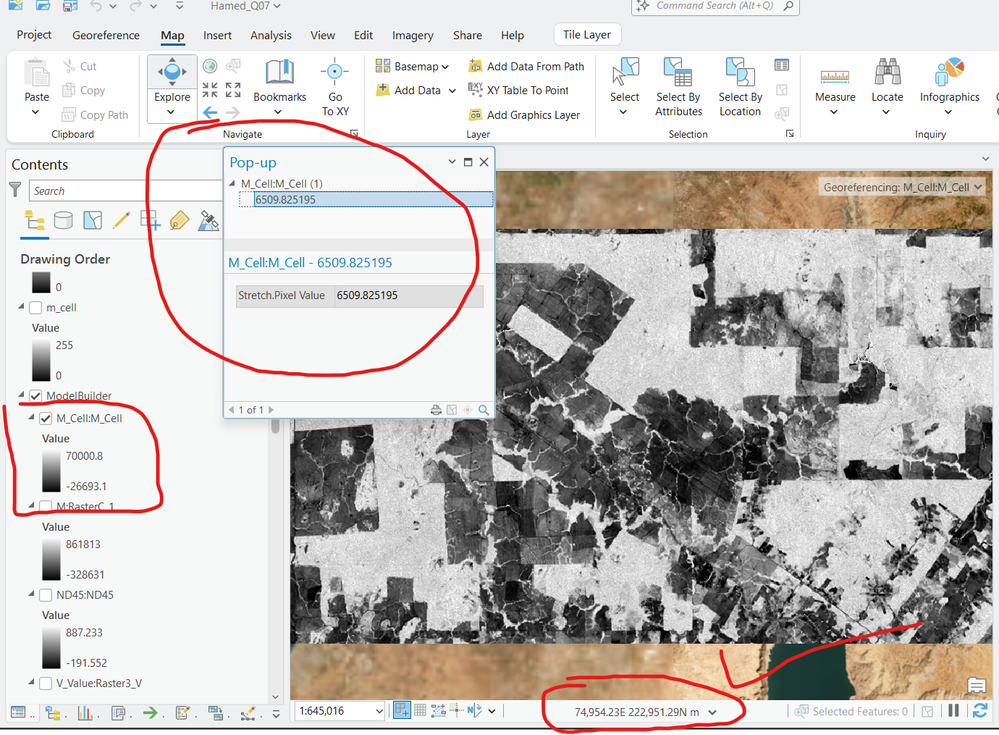Collapse M_Cell:M_Cell node in Pop-up

coord(233,183)
